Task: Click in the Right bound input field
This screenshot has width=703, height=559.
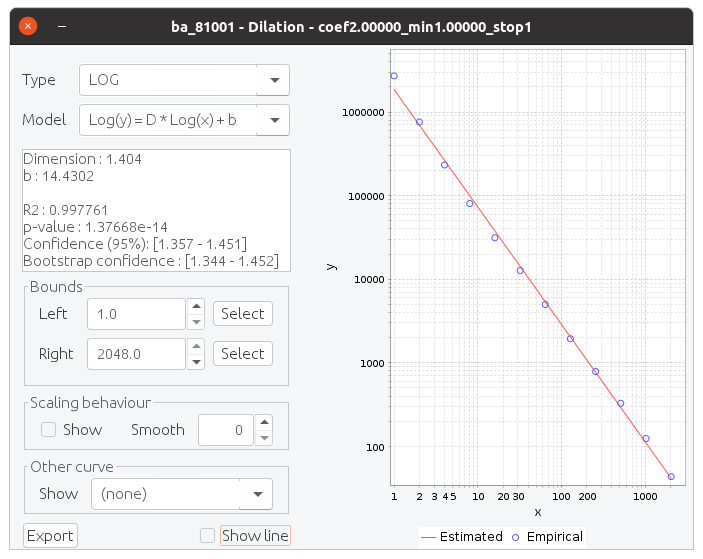Action: click(136, 354)
